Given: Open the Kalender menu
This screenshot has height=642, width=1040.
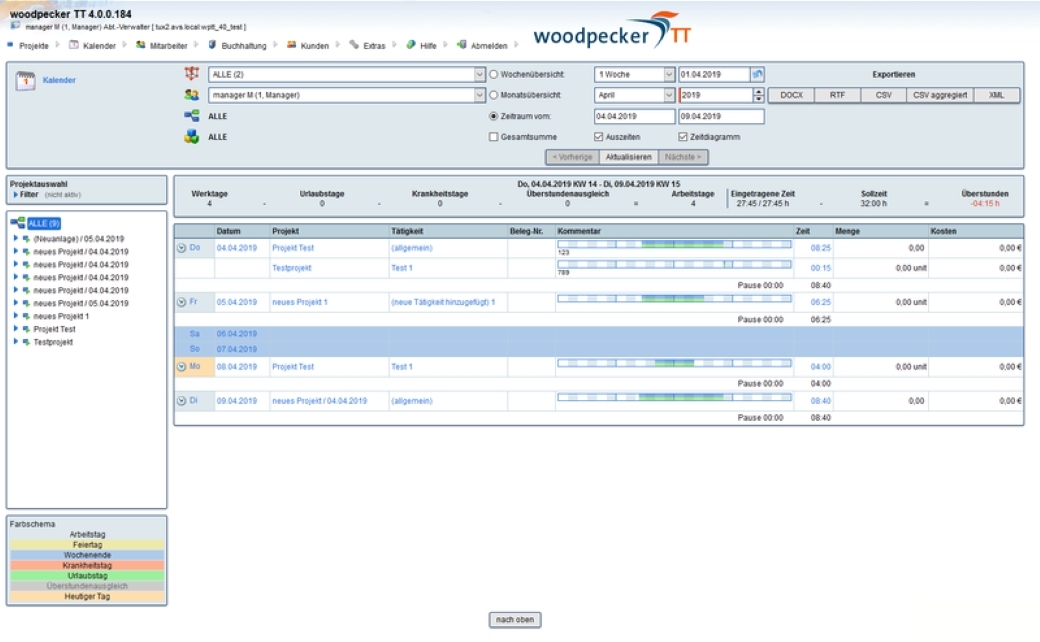Looking at the screenshot, I should point(99,46).
